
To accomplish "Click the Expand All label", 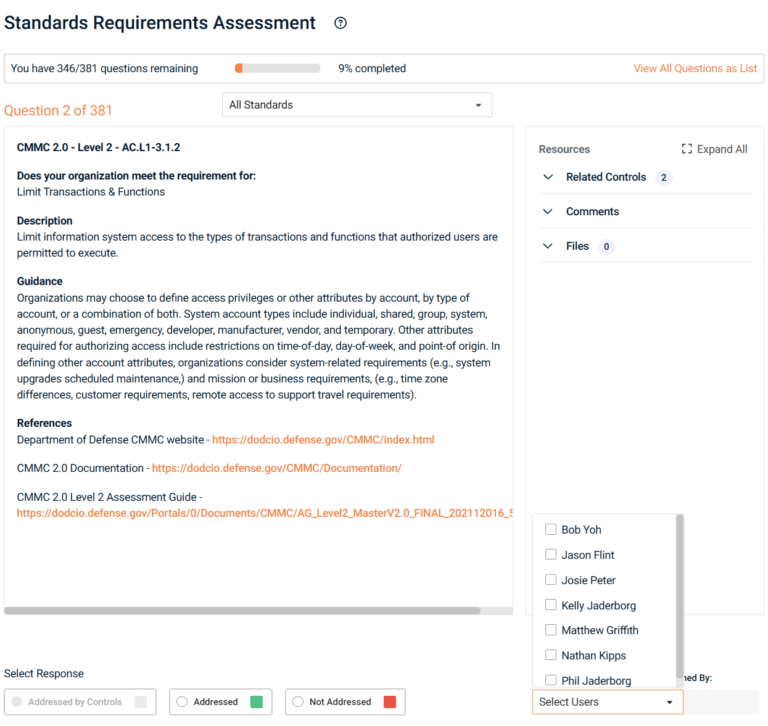I will point(722,149).
